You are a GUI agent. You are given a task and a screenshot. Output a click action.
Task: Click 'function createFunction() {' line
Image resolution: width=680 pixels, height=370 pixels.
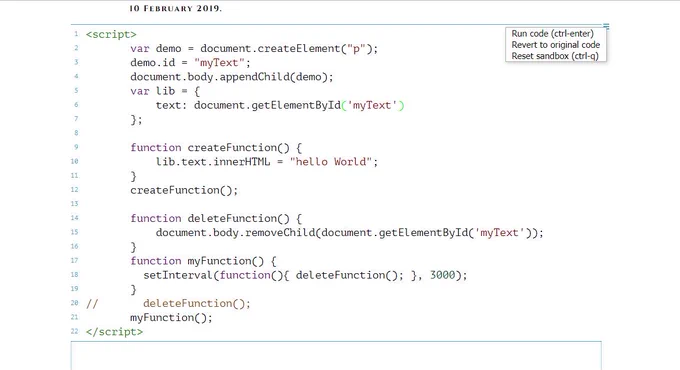pyautogui.click(x=216, y=148)
